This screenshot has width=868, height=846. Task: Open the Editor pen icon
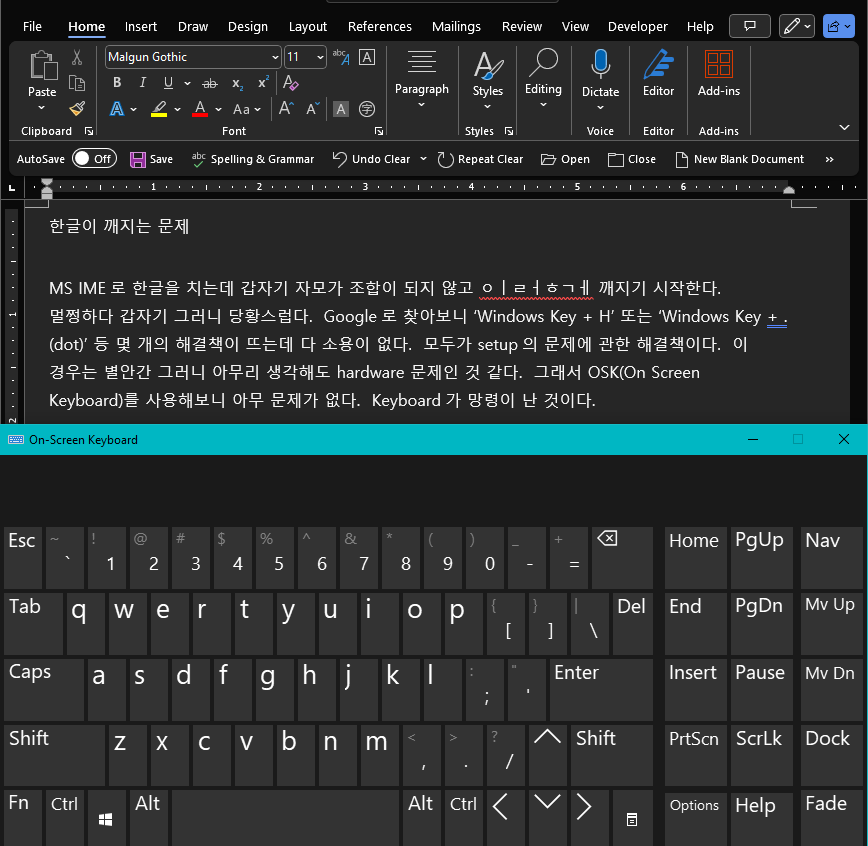pos(658,74)
